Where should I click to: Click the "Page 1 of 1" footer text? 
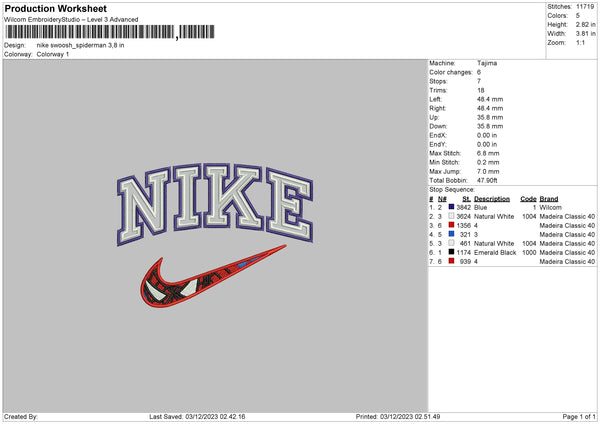[579, 416]
